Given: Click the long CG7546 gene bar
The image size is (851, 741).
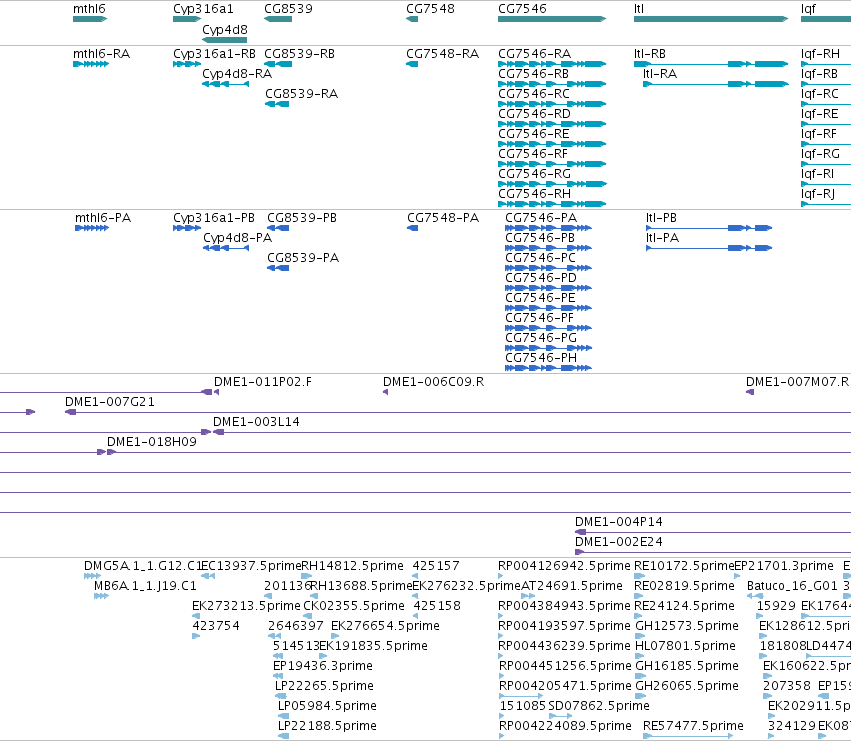Looking at the screenshot, I should pyautogui.click(x=551, y=19).
